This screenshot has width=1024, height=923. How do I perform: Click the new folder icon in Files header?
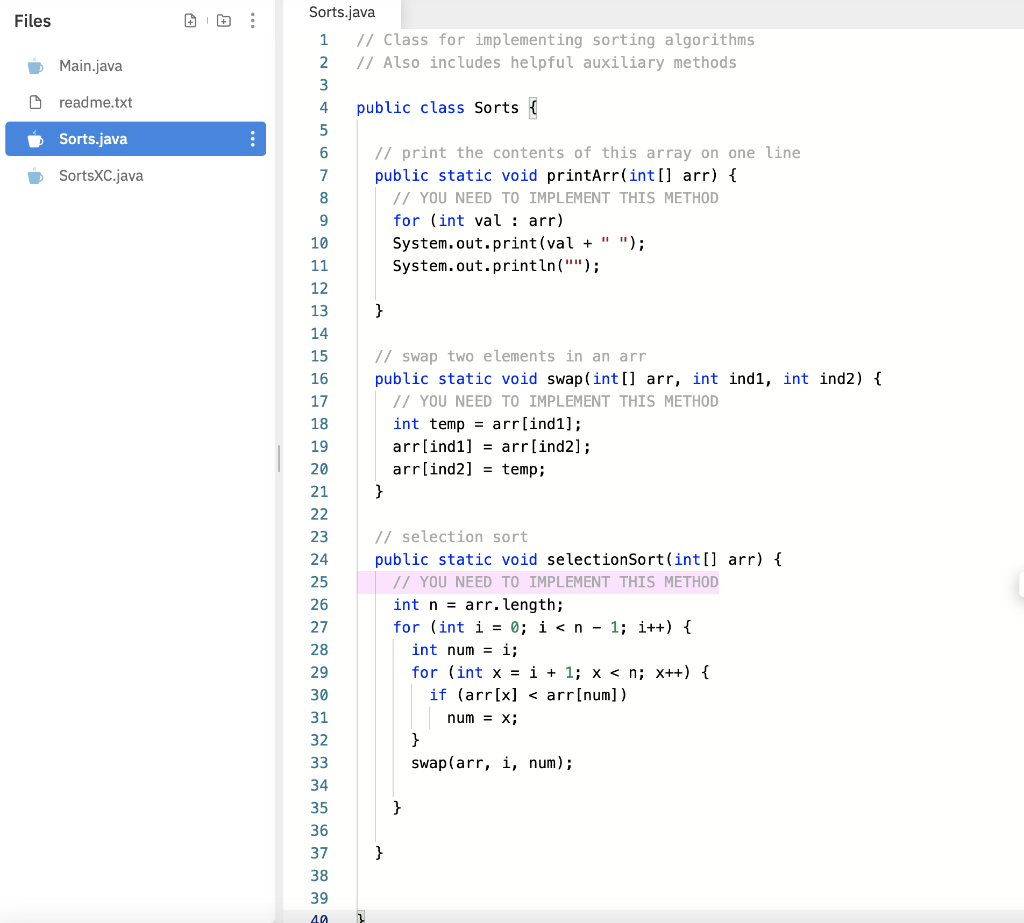[x=224, y=21]
